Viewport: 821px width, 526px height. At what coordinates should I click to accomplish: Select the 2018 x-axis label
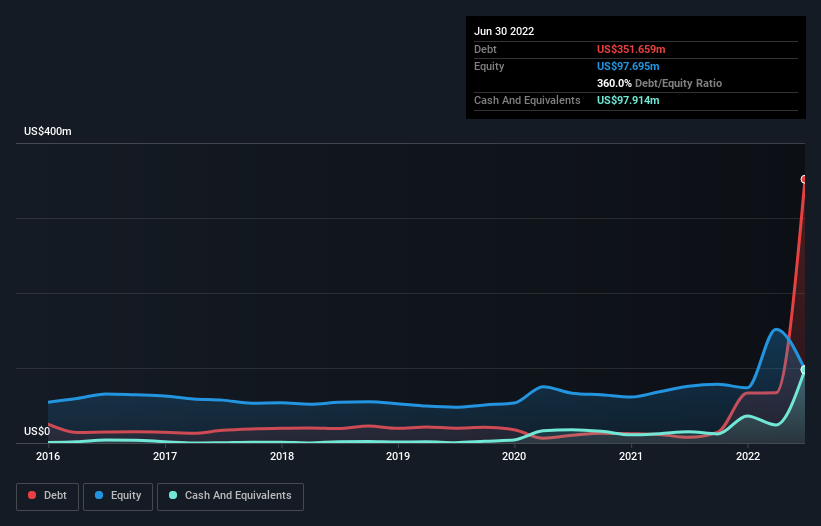coord(282,456)
